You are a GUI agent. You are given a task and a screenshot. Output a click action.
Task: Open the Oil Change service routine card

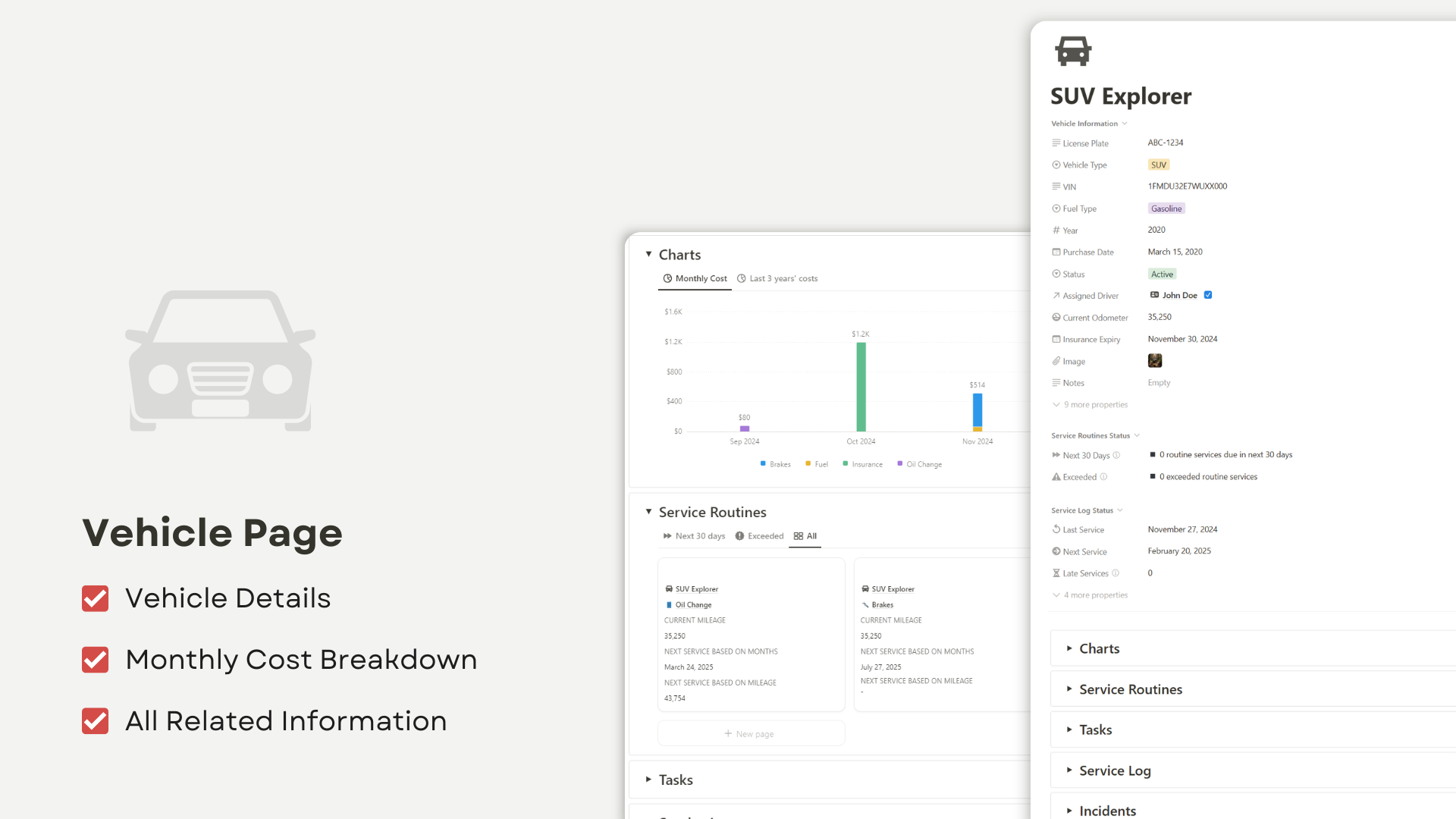pos(751,635)
